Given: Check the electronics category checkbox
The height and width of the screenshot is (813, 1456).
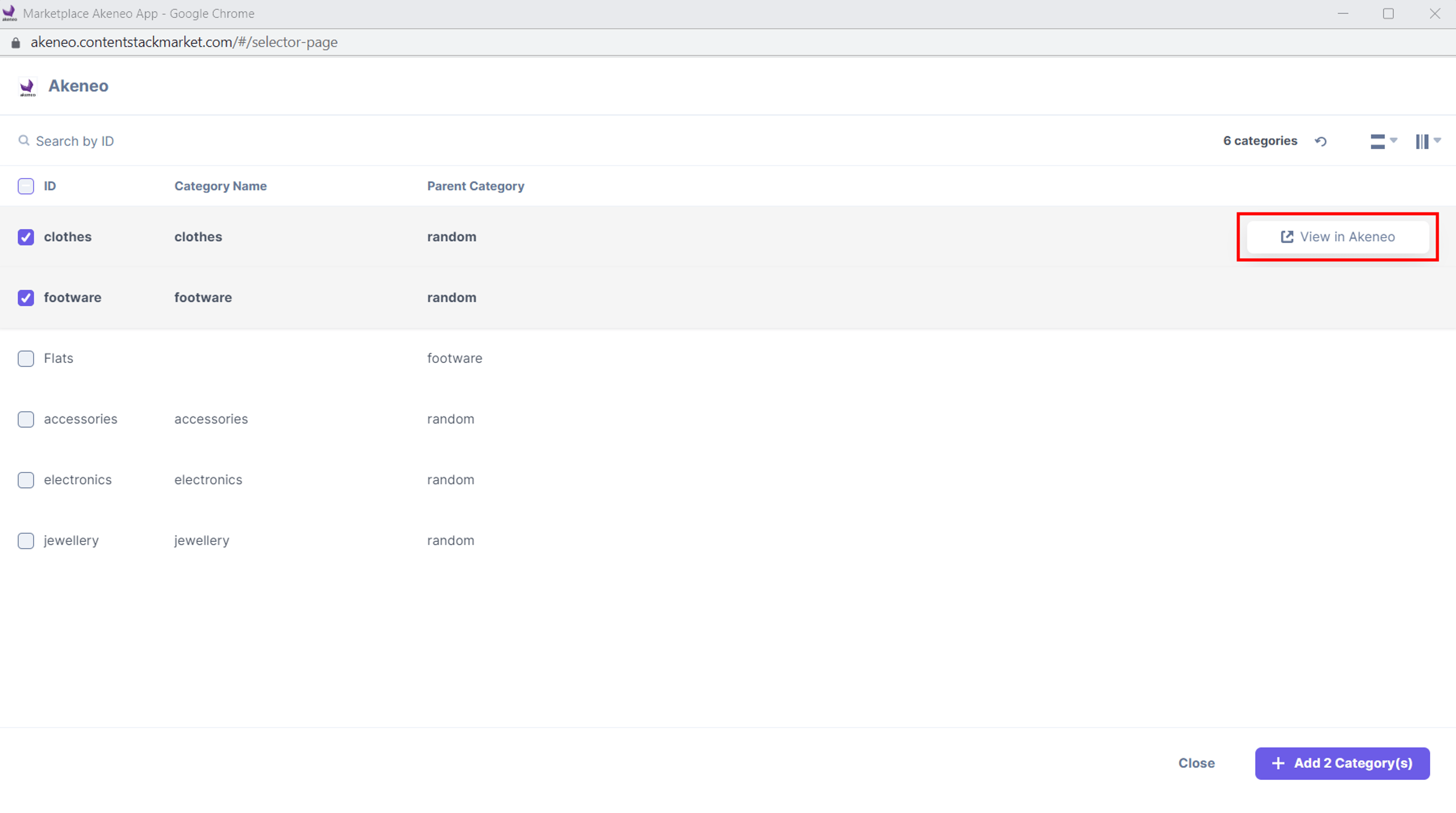Looking at the screenshot, I should pyautogui.click(x=26, y=480).
